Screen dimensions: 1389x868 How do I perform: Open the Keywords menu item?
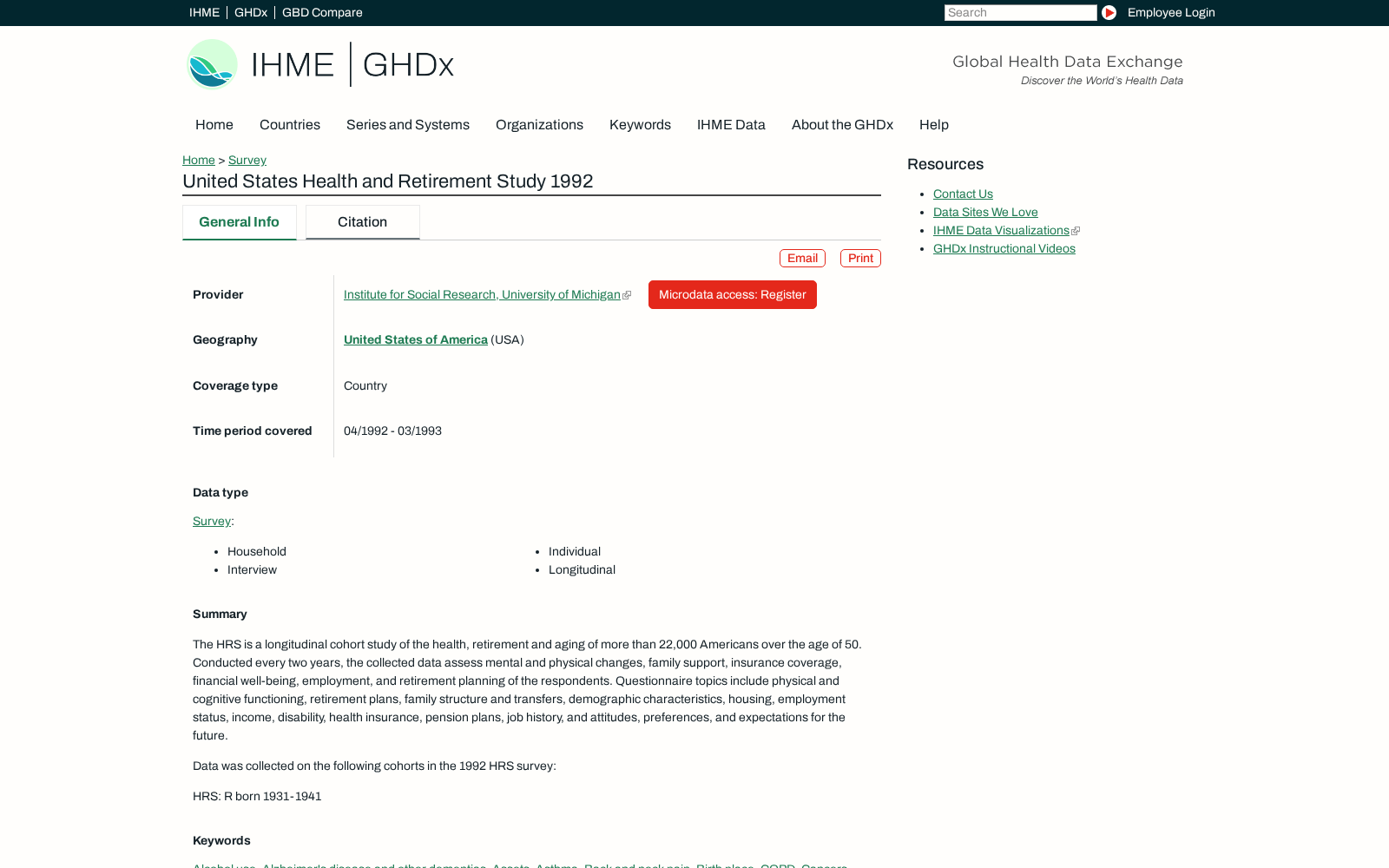click(x=640, y=125)
